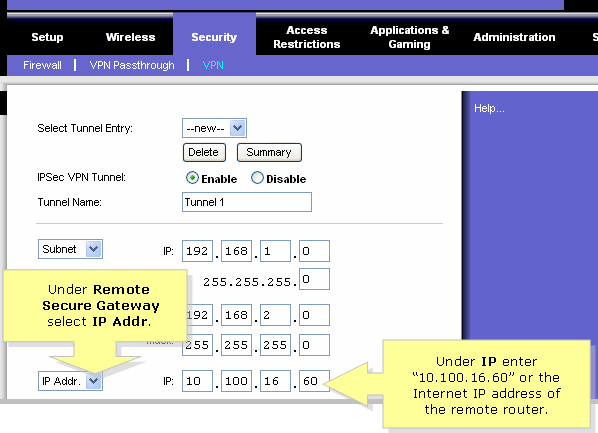598x433 pixels.
Task: Open the Administration tab
Action: coord(514,37)
